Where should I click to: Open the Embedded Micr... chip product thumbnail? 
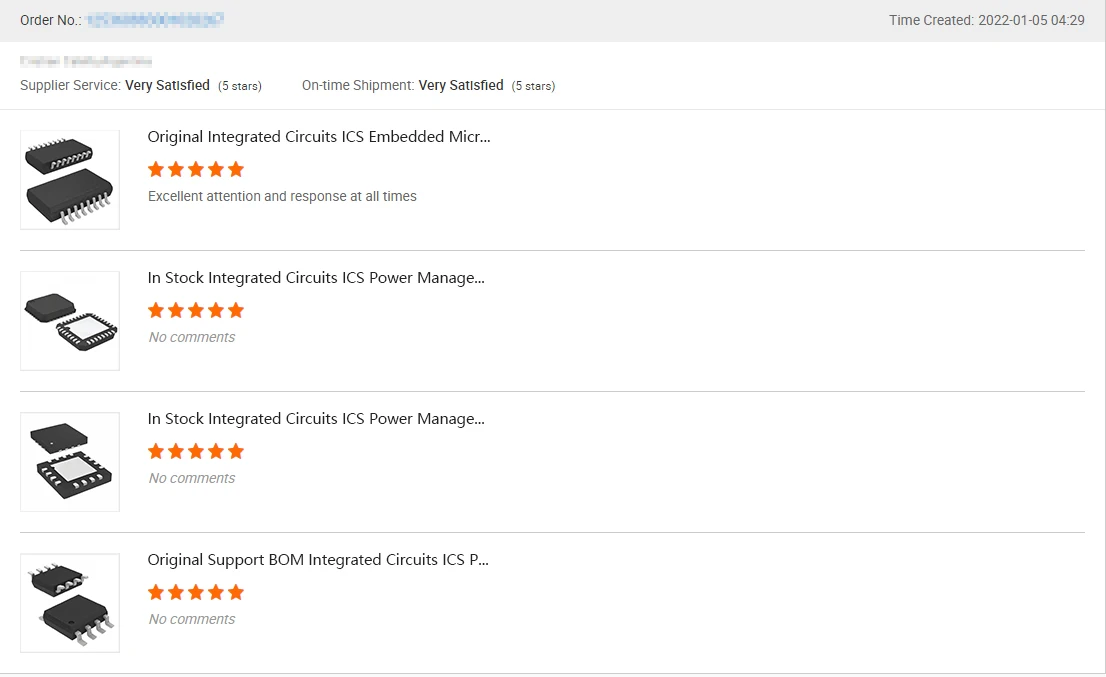tap(70, 180)
